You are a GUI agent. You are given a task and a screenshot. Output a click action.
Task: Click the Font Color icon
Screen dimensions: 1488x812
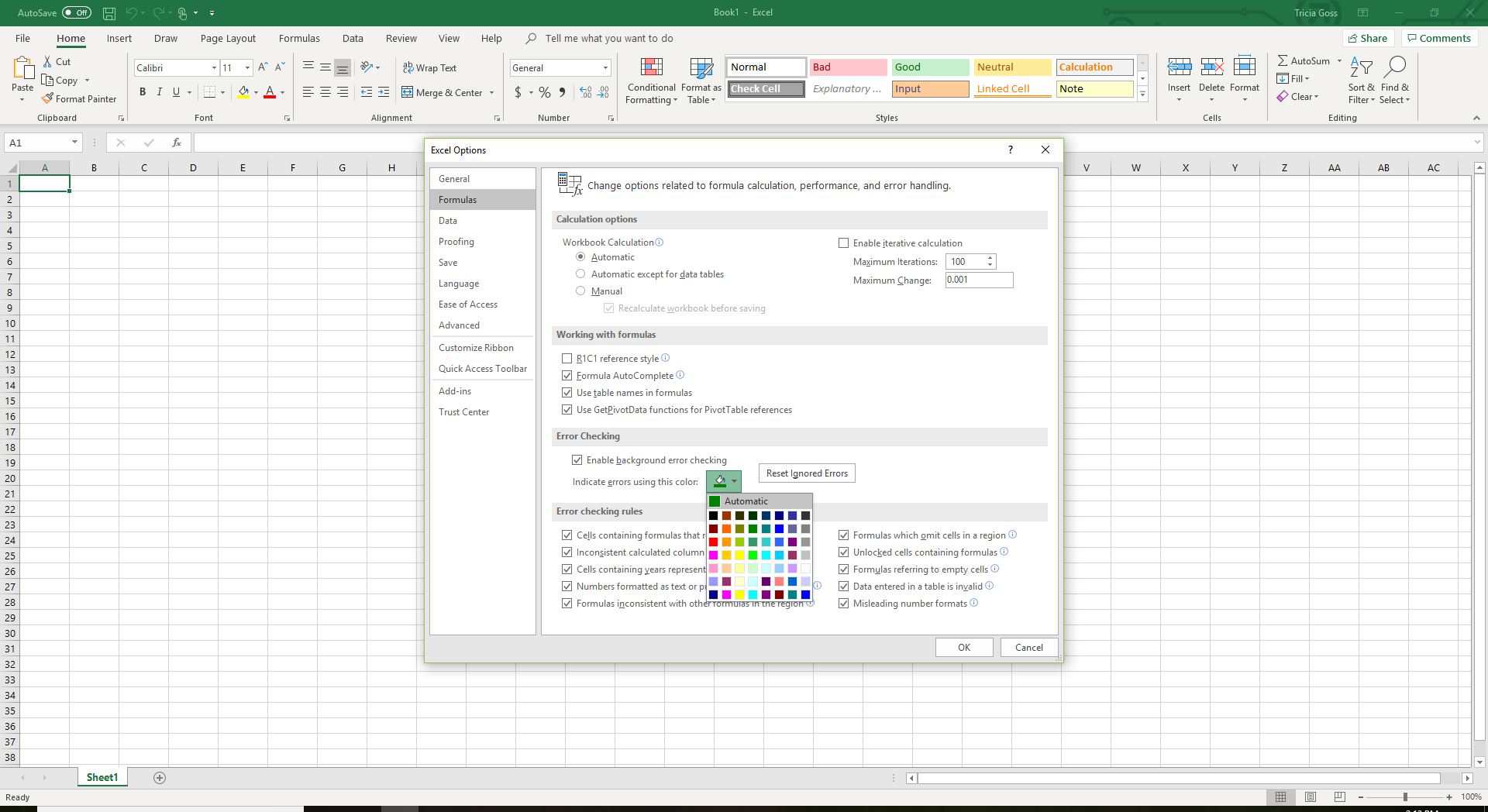[x=270, y=92]
